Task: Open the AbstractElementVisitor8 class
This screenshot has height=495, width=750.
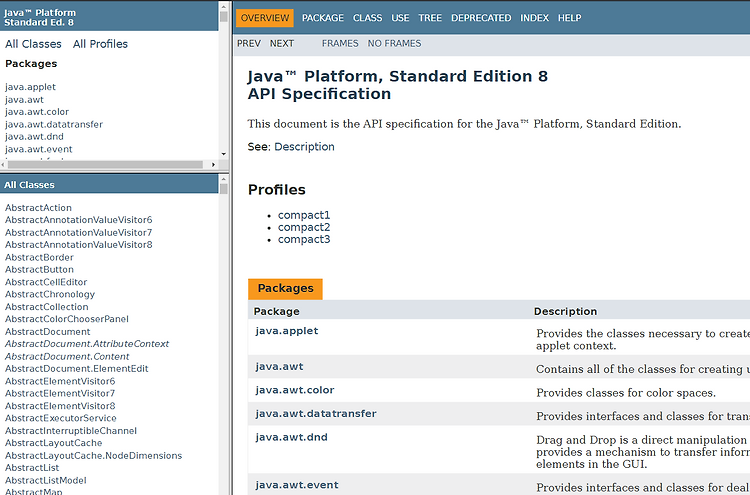Action: click(60, 406)
